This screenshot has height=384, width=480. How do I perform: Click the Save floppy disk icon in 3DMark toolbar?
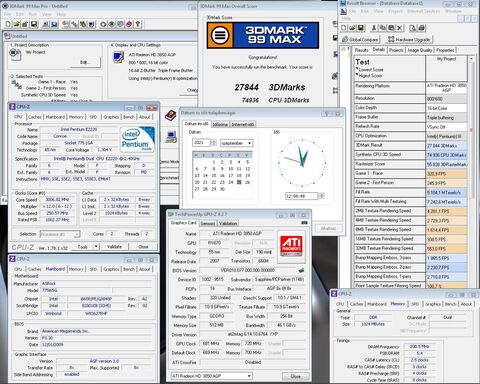coord(34,24)
